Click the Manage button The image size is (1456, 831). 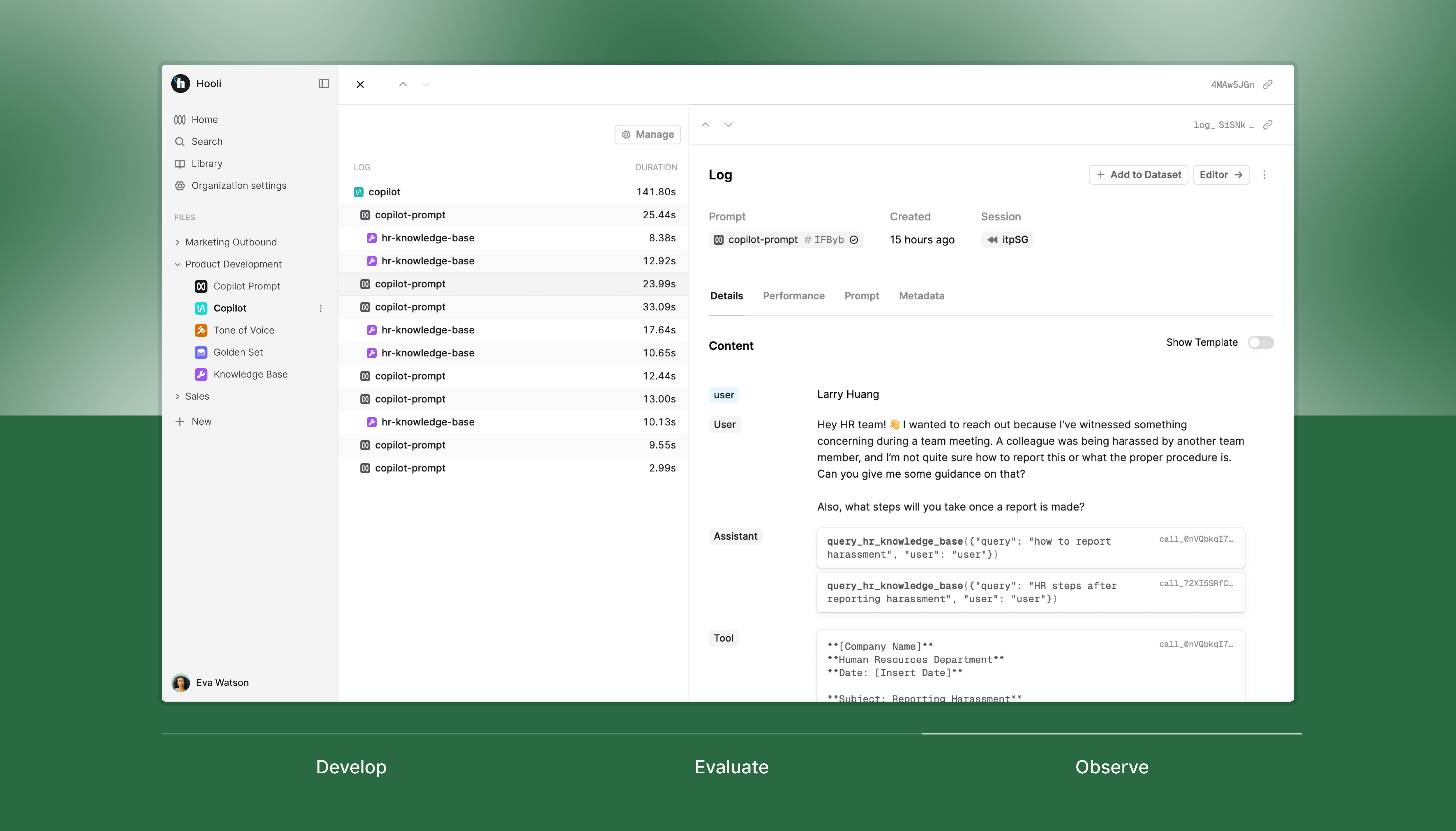point(647,135)
